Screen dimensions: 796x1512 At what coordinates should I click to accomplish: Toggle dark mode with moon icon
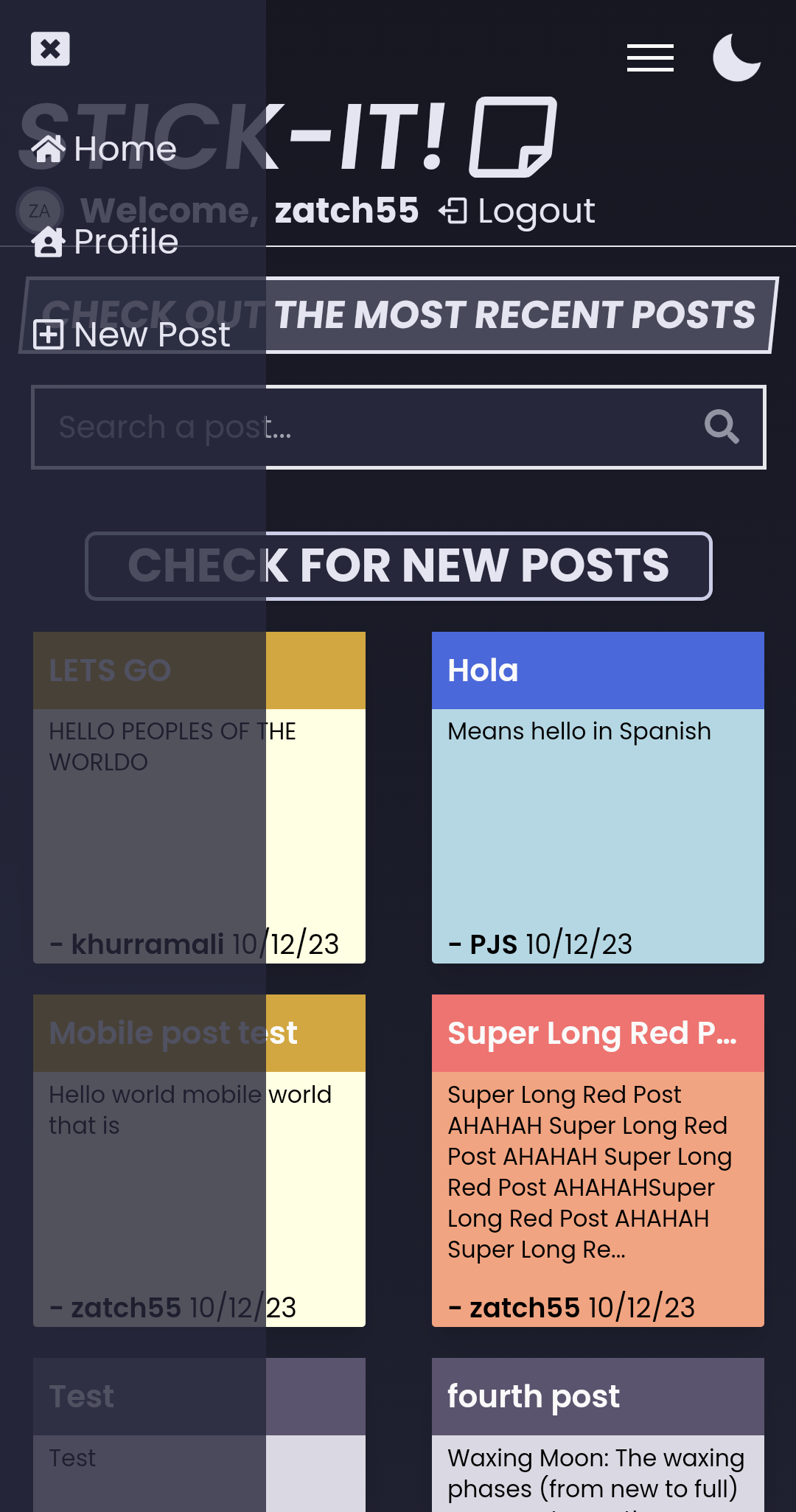[736, 58]
